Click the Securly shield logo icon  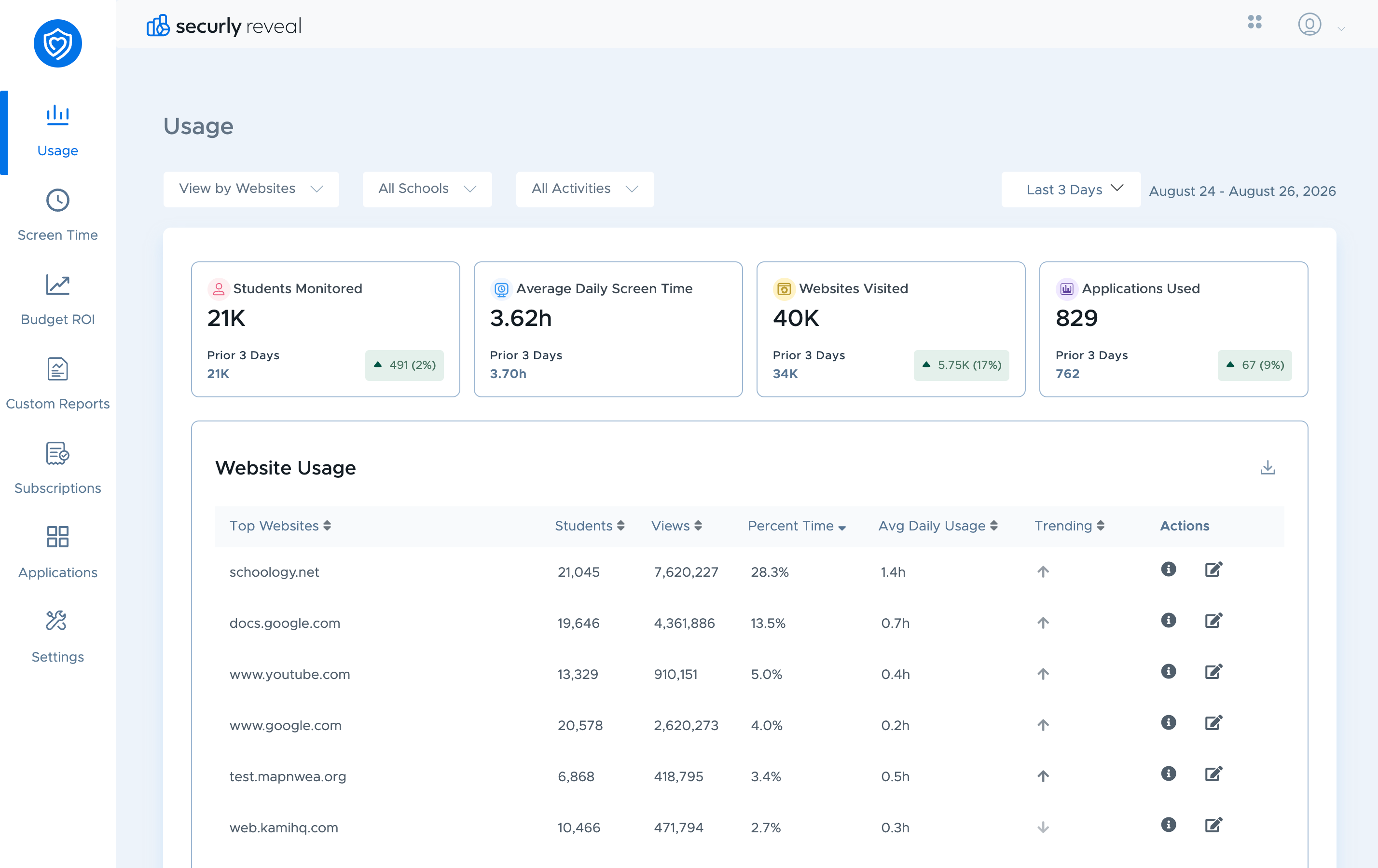click(x=58, y=43)
